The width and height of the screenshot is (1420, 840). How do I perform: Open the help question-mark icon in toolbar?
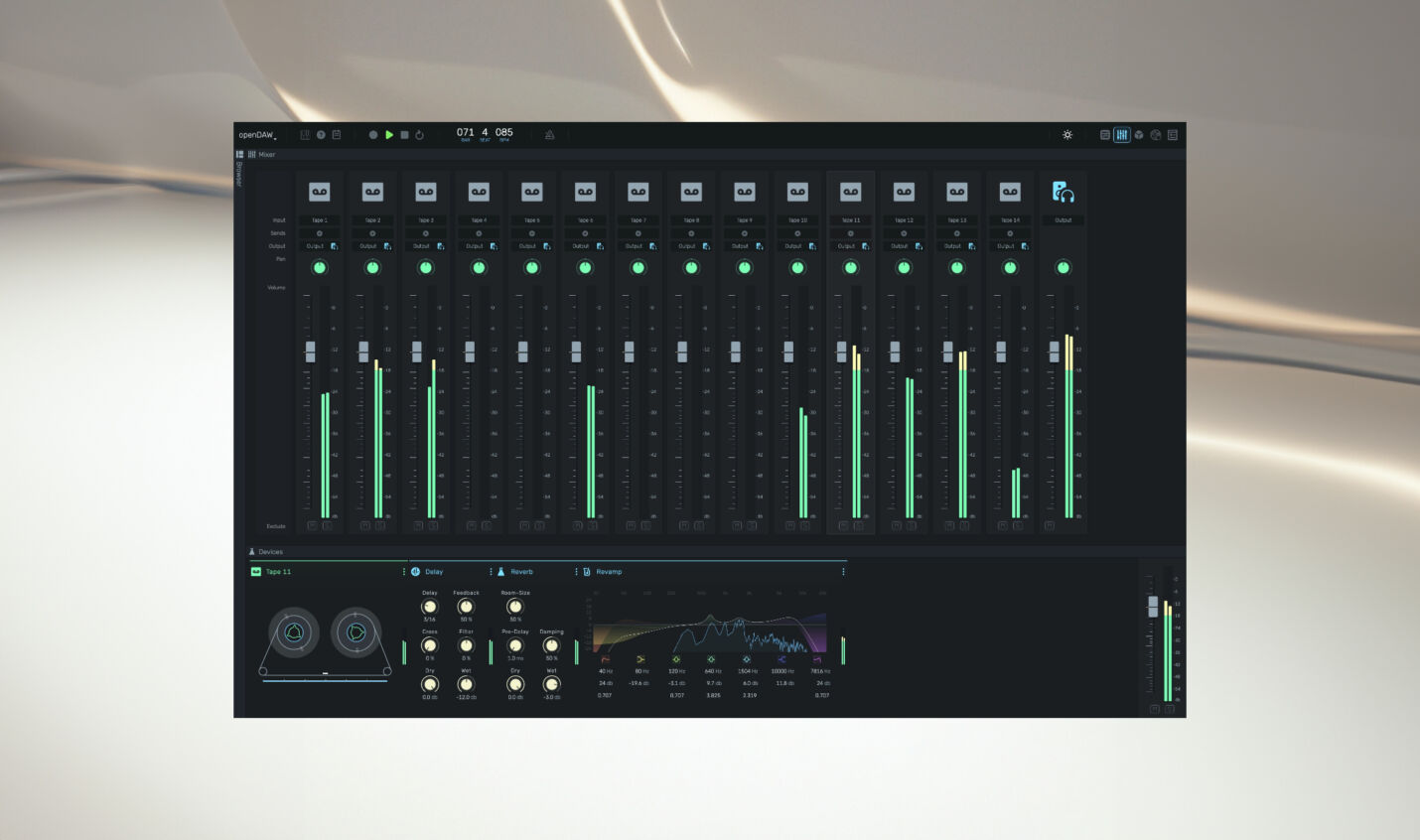tap(319, 133)
